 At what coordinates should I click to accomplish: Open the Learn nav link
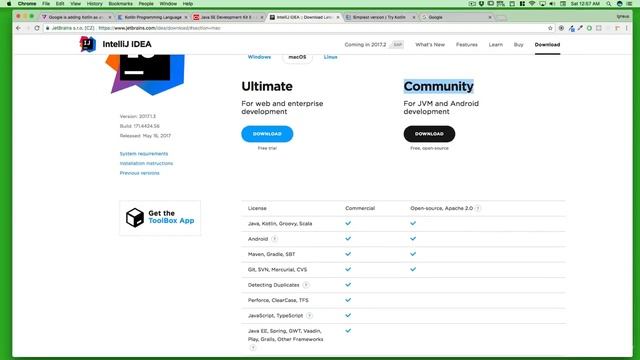(496, 44)
